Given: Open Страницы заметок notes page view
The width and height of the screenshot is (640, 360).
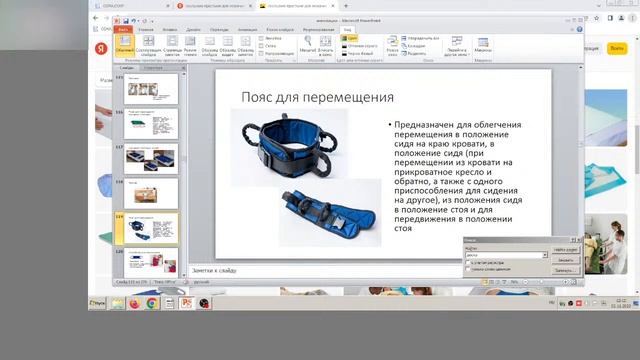Looking at the screenshot, I should coord(172,45).
